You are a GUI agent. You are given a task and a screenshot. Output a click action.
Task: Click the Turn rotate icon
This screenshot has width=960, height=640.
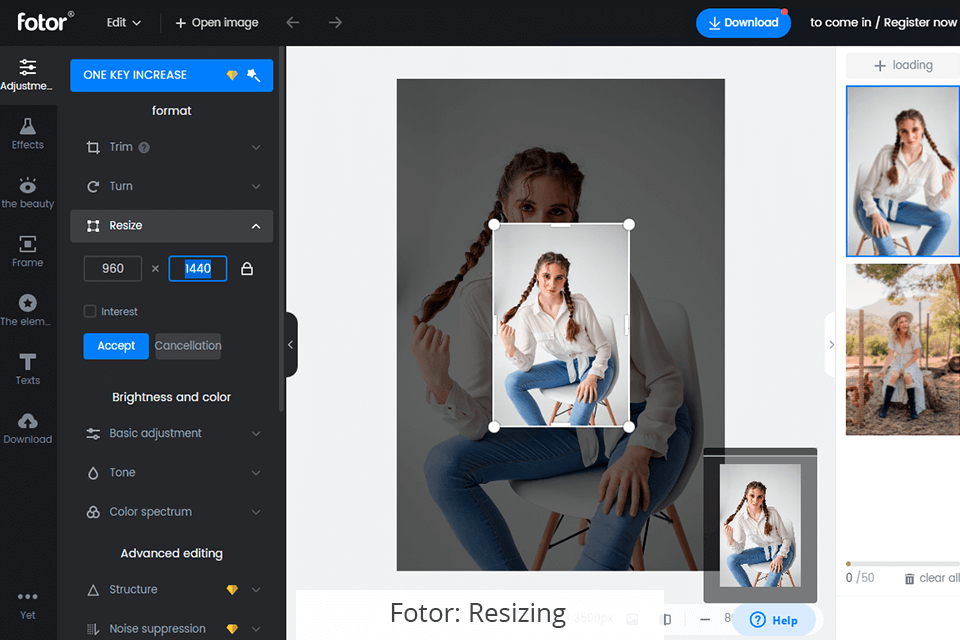coord(93,187)
